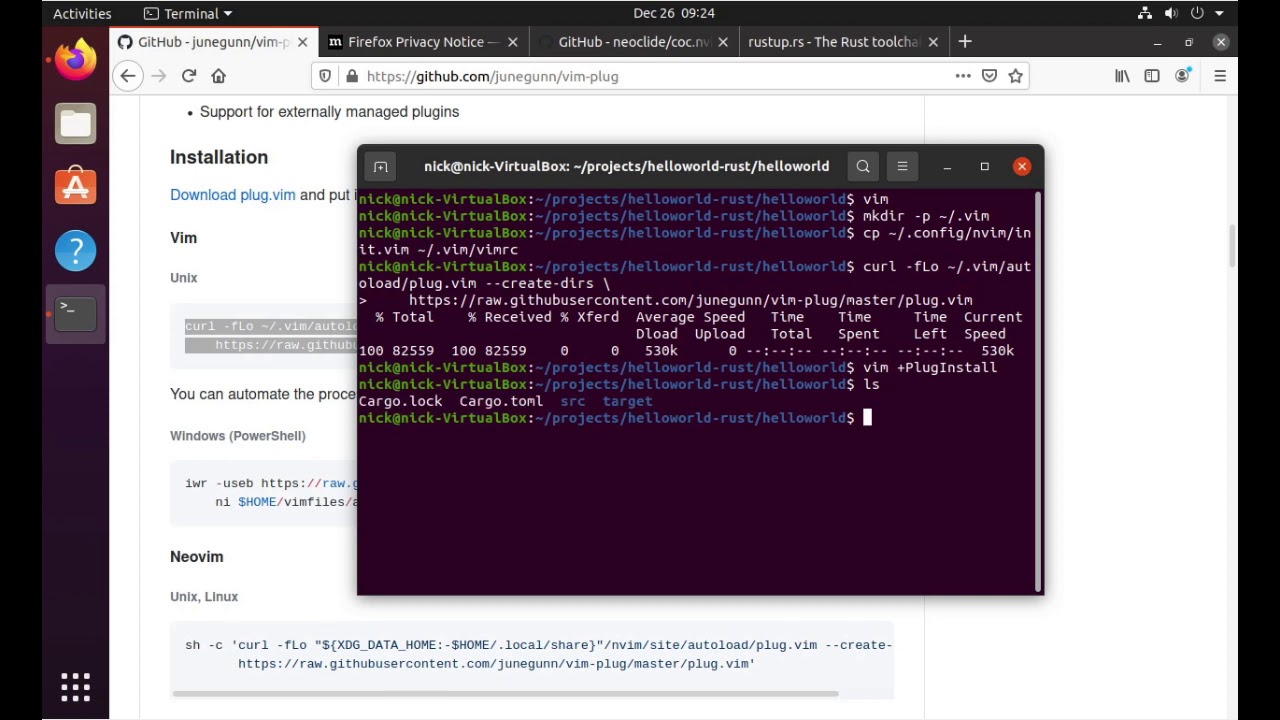This screenshot has width=1280, height=720.
Task: Switch to rustup.rs Rust toolchain tab
Action: point(843,42)
